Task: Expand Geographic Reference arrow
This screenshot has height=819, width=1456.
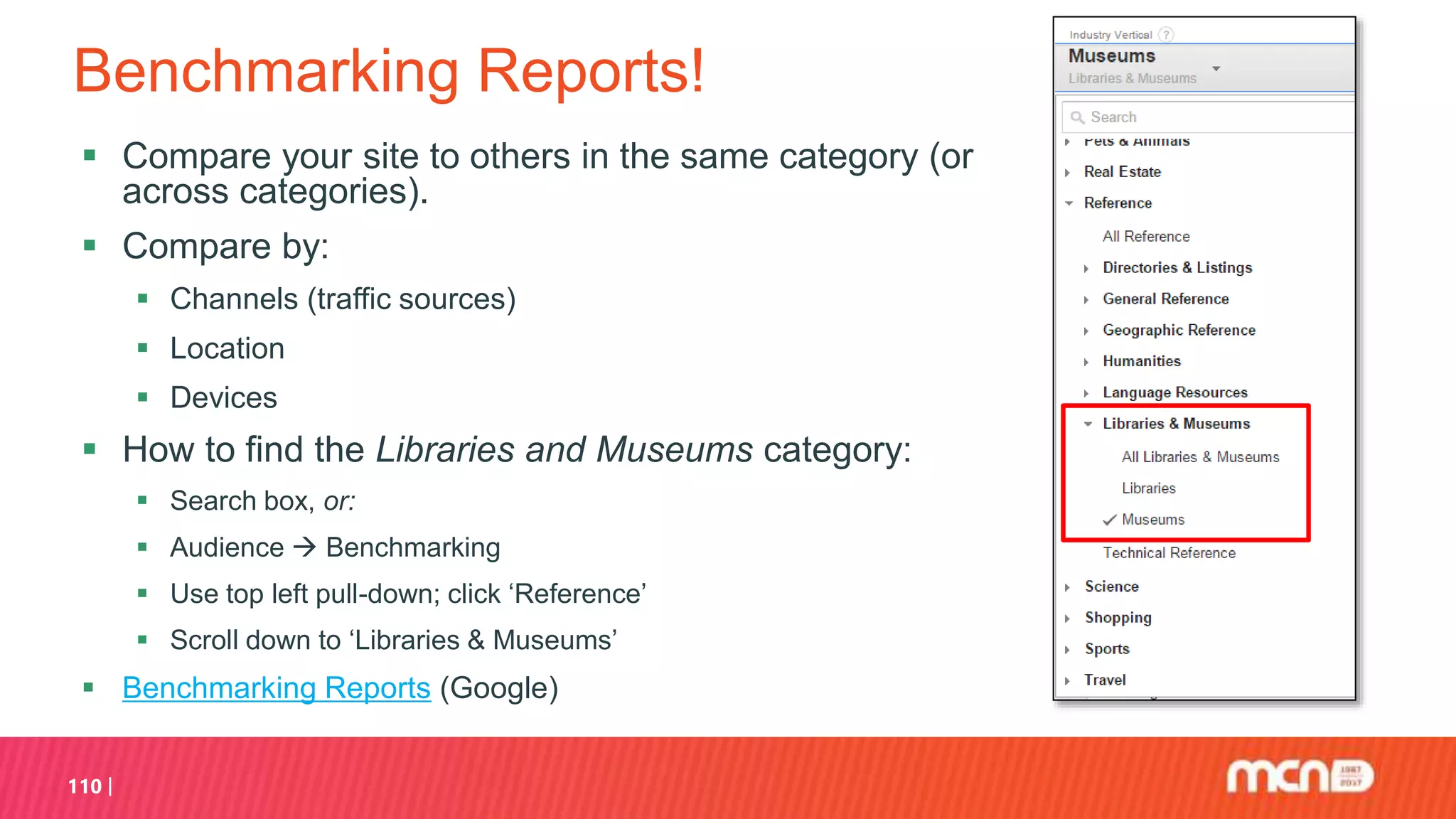Action: pos(1086,331)
